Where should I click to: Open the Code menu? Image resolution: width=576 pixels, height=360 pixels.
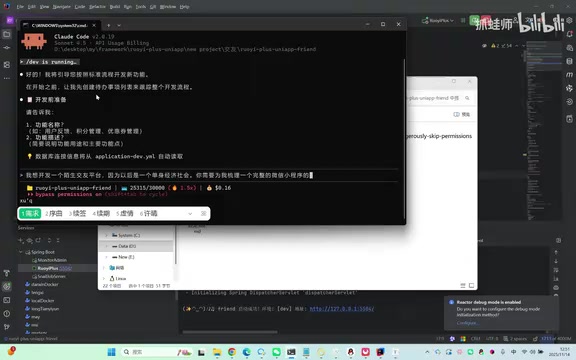pos(80,7)
